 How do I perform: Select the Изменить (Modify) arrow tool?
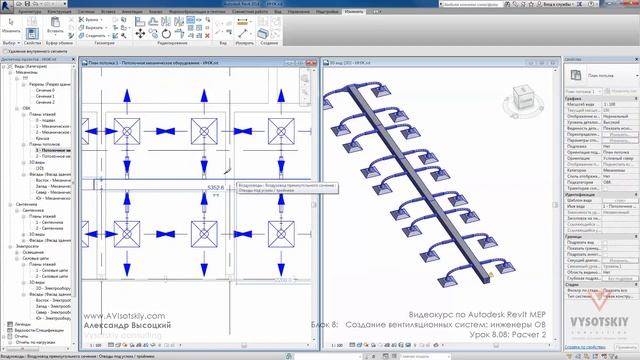tap(11, 24)
